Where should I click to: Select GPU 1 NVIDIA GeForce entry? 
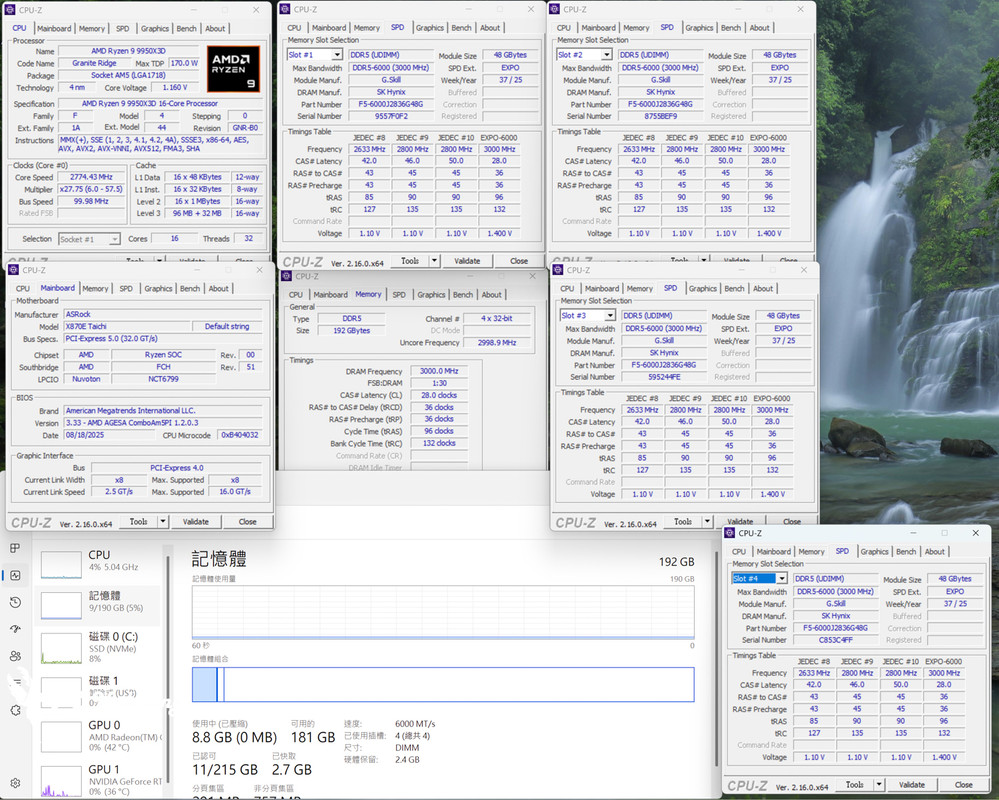98,780
